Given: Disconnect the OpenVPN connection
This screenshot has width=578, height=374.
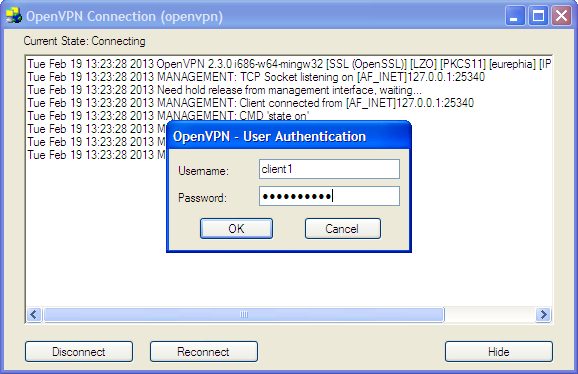Looking at the screenshot, I should pos(79,352).
